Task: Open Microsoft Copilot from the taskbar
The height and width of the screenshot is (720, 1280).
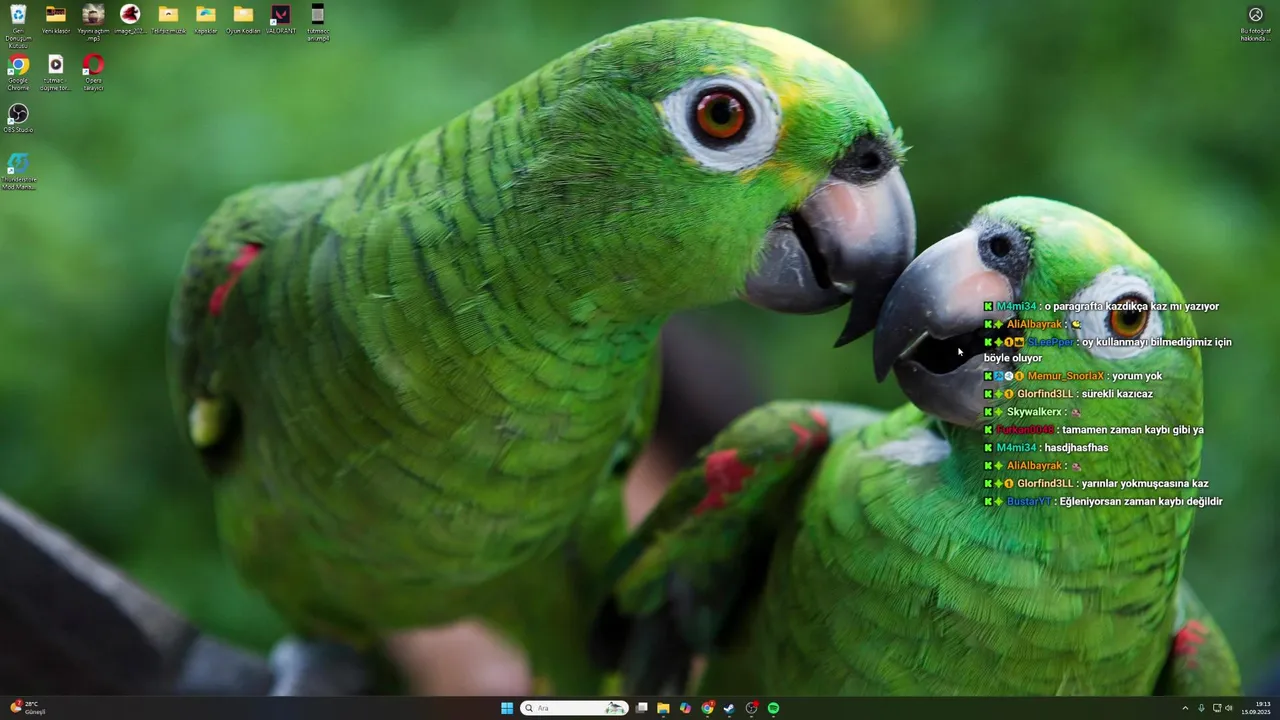Action: tap(685, 708)
